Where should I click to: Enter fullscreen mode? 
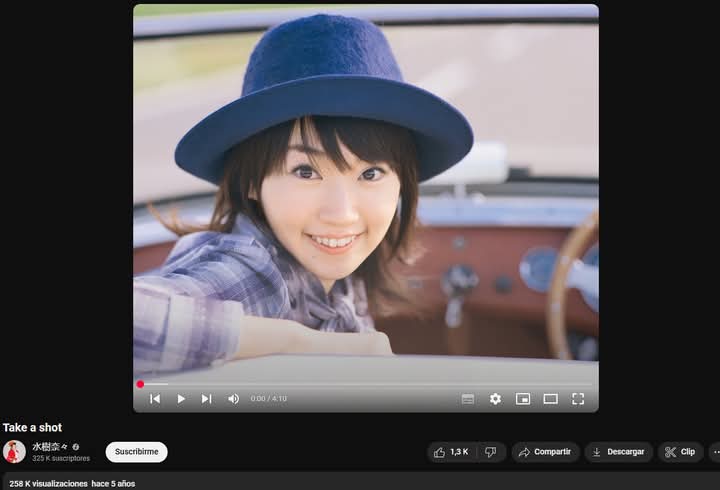point(578,399)
